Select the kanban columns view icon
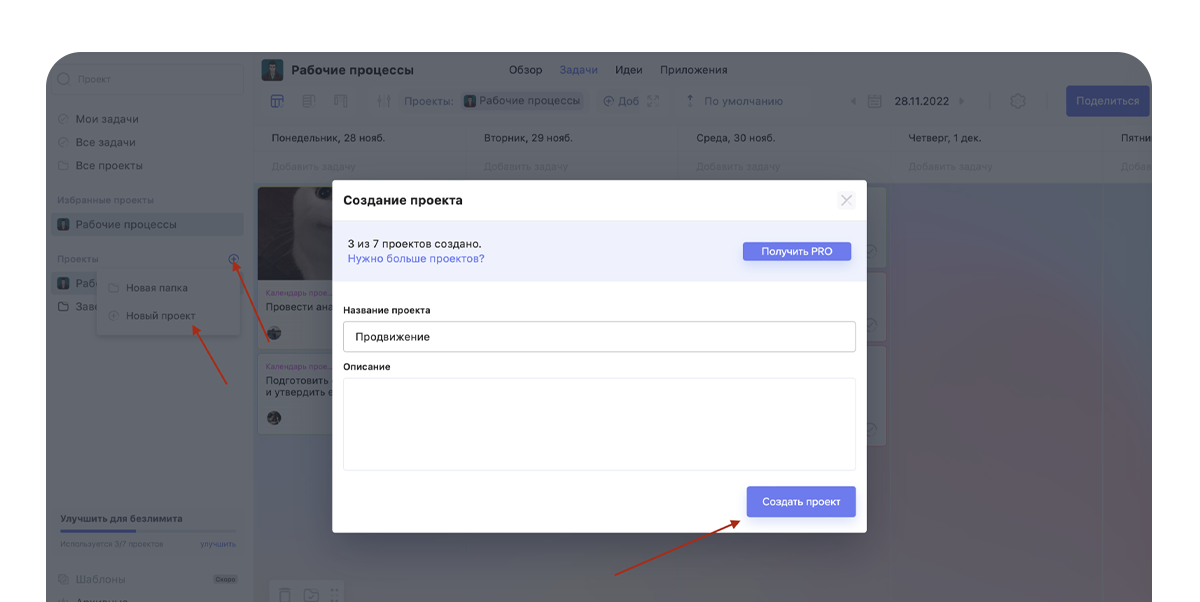 tap(341, 101)
